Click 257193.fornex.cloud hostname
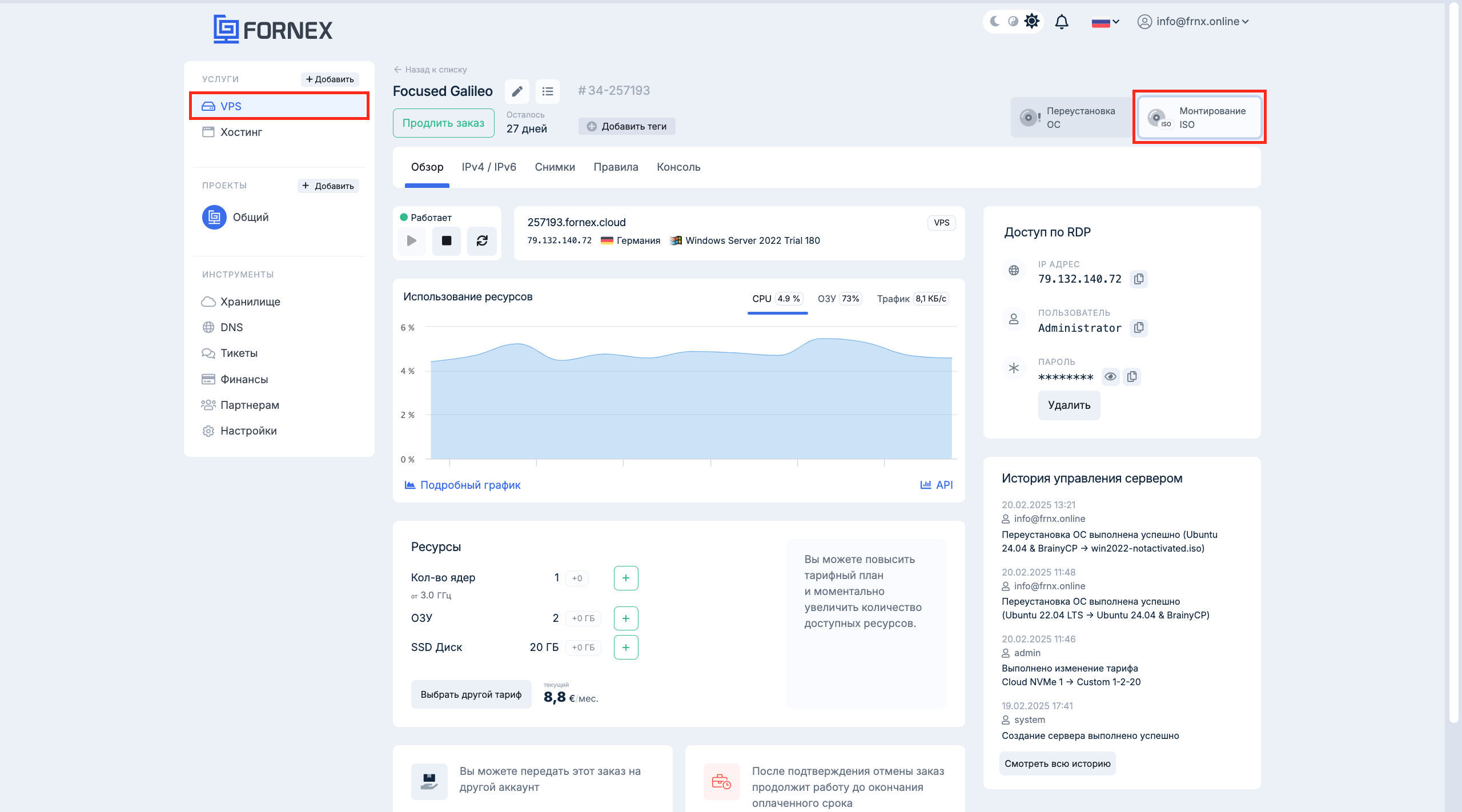The height and width of the screenshot is (812, 1462). click(577, 223)
